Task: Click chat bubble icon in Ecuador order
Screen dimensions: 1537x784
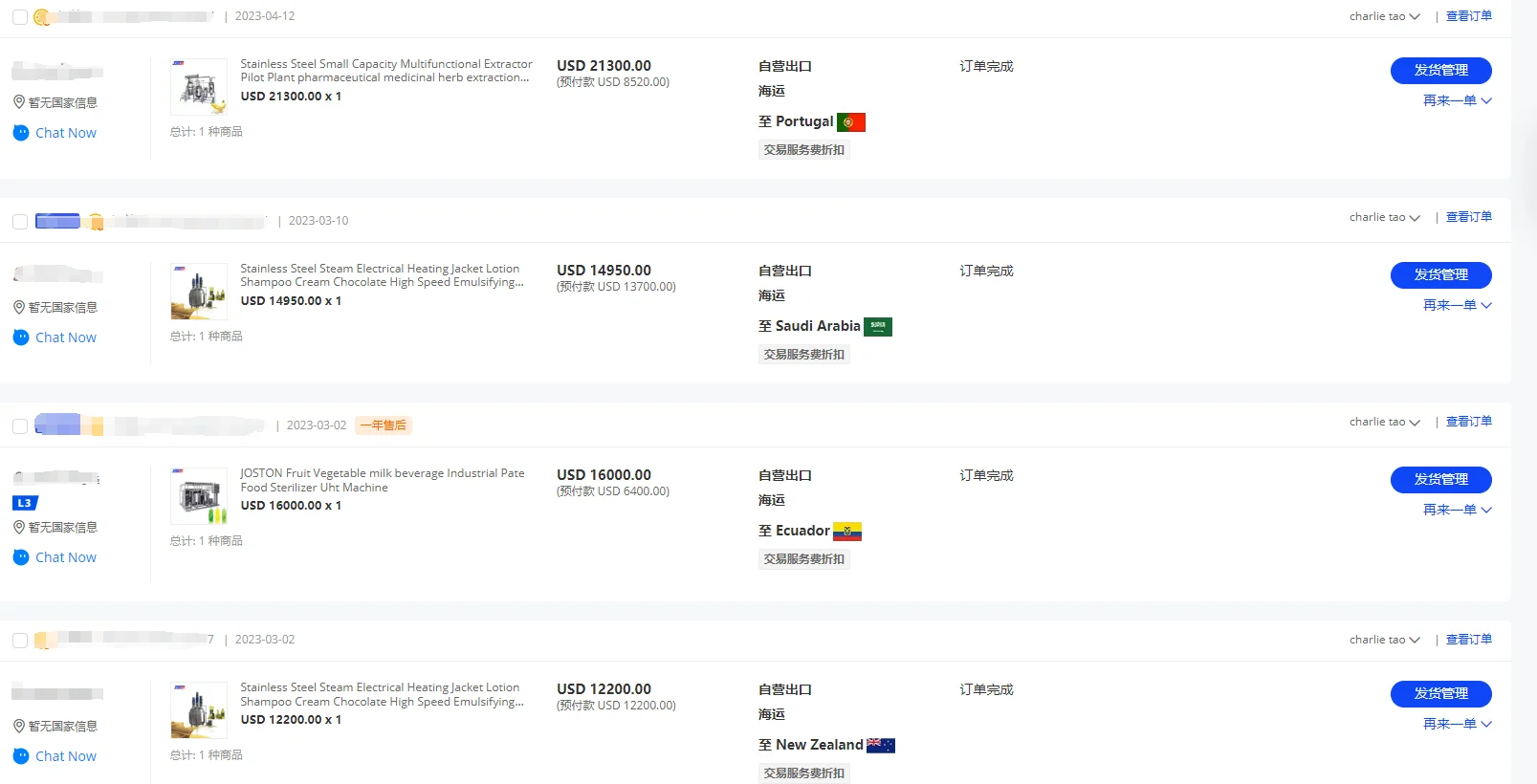Action: (x=21, y=557)
